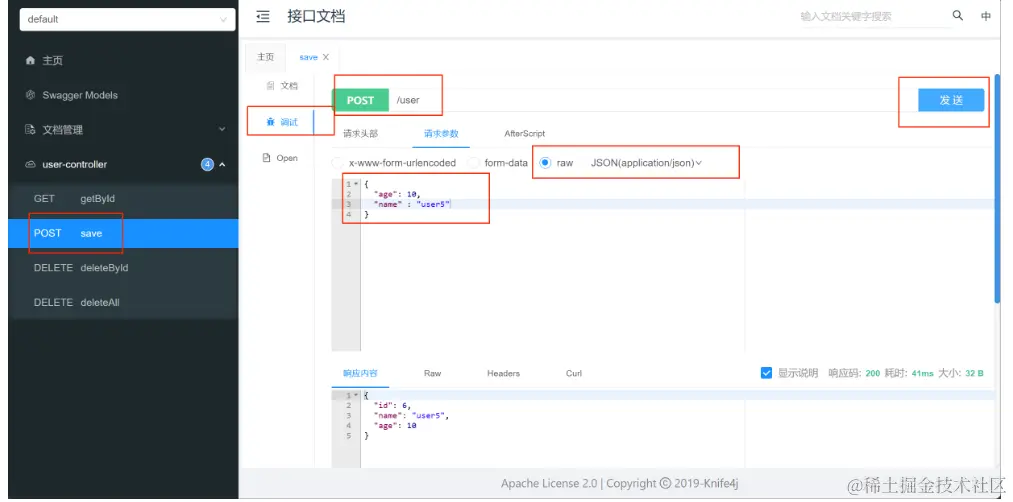Image resolution: width=1013 pixels, height=502 pixels.
Task: Click the 文档管理 document icon
Action: [x=30, y=129]
